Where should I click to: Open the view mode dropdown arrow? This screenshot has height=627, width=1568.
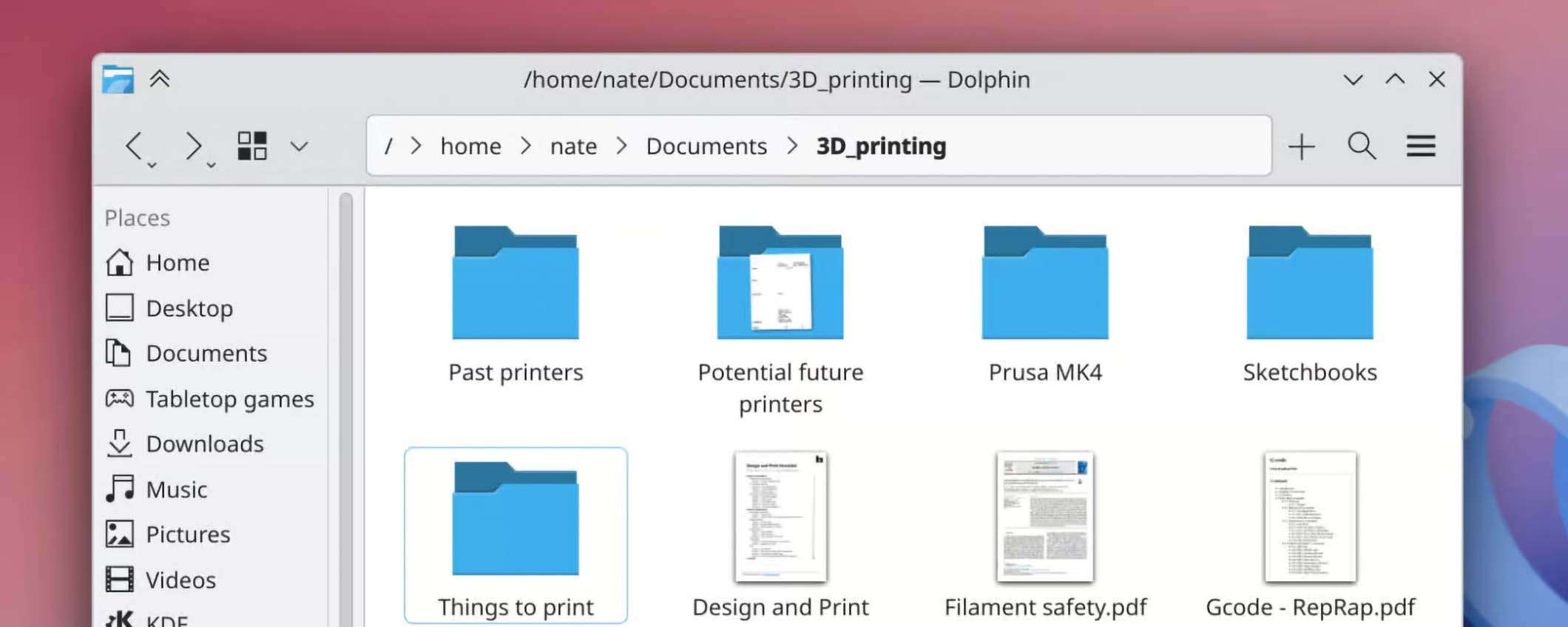(x=299, y=146)
